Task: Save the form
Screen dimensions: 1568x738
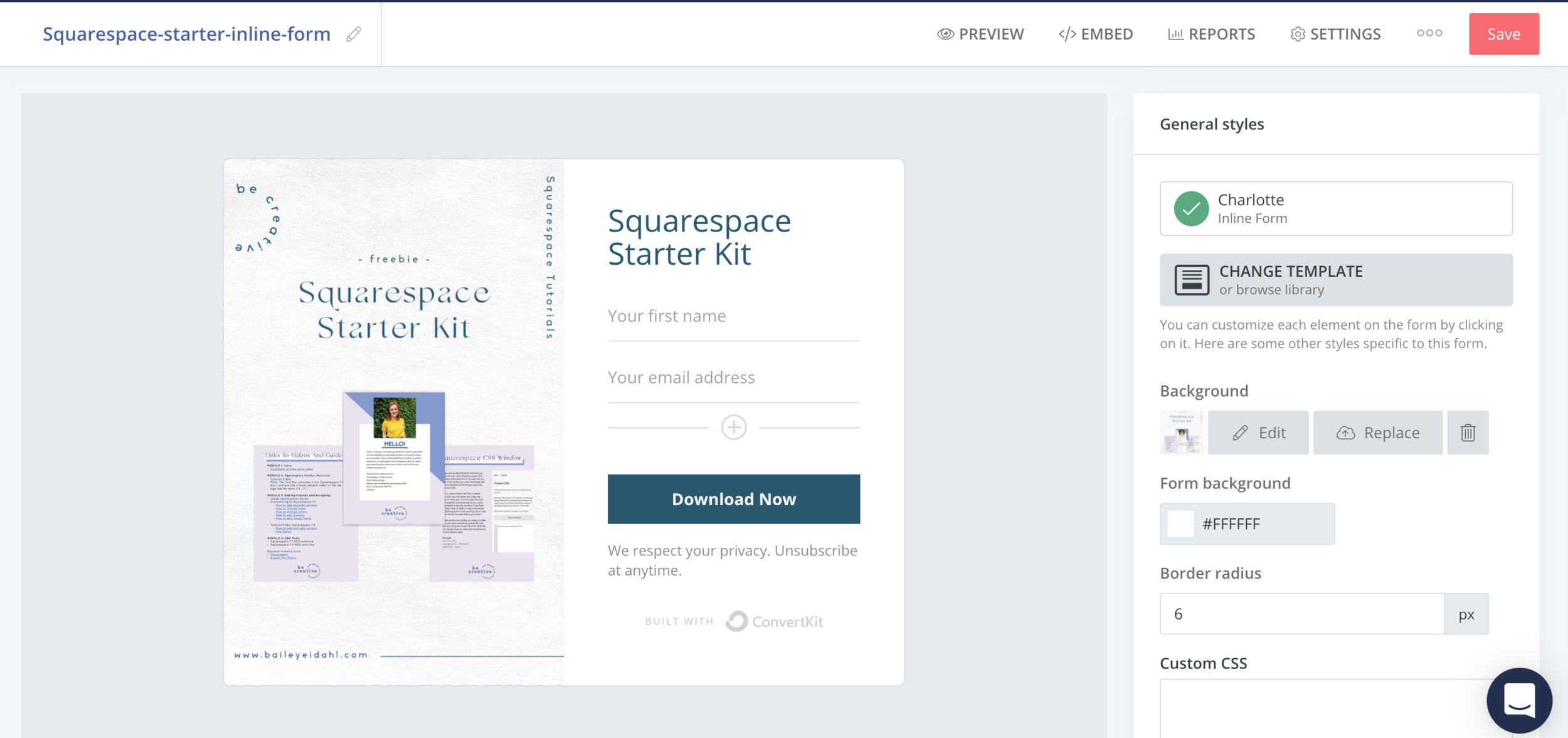Action: [1503, 34]
